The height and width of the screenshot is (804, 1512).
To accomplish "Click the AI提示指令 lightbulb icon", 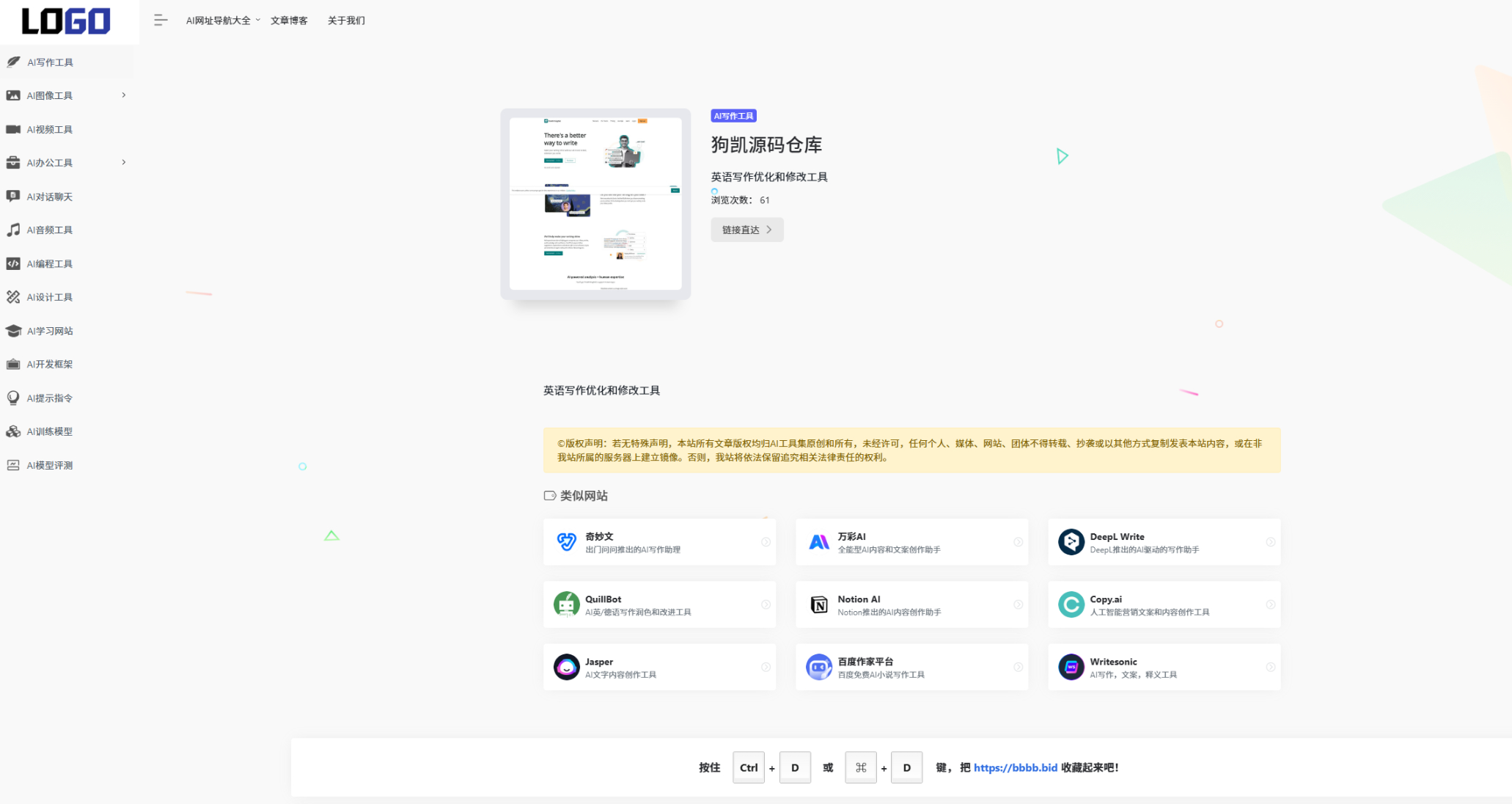I will [x=13, y=398].
